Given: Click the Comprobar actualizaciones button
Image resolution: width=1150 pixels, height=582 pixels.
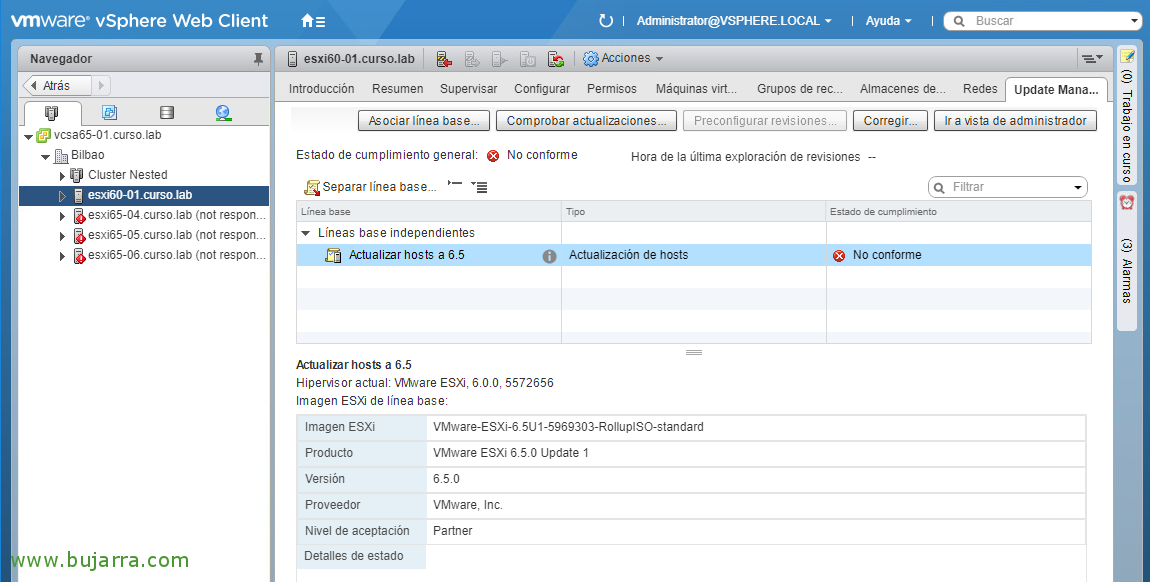Looking at the screenshot, I should coord(587,121).
